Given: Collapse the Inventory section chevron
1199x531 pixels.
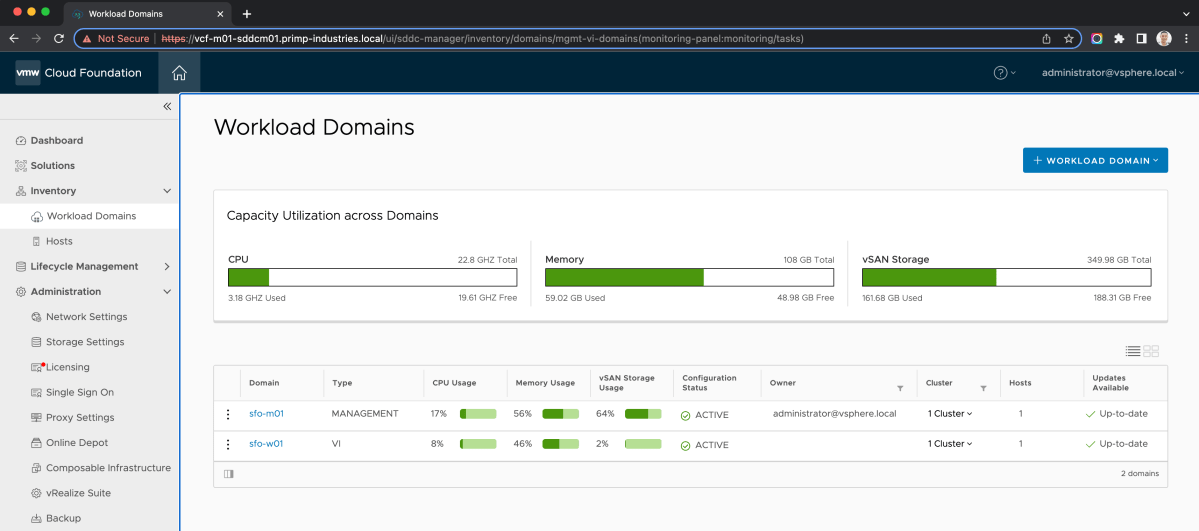Looking at the screenshot, I should pyautogui.click(x=167, y=191).
